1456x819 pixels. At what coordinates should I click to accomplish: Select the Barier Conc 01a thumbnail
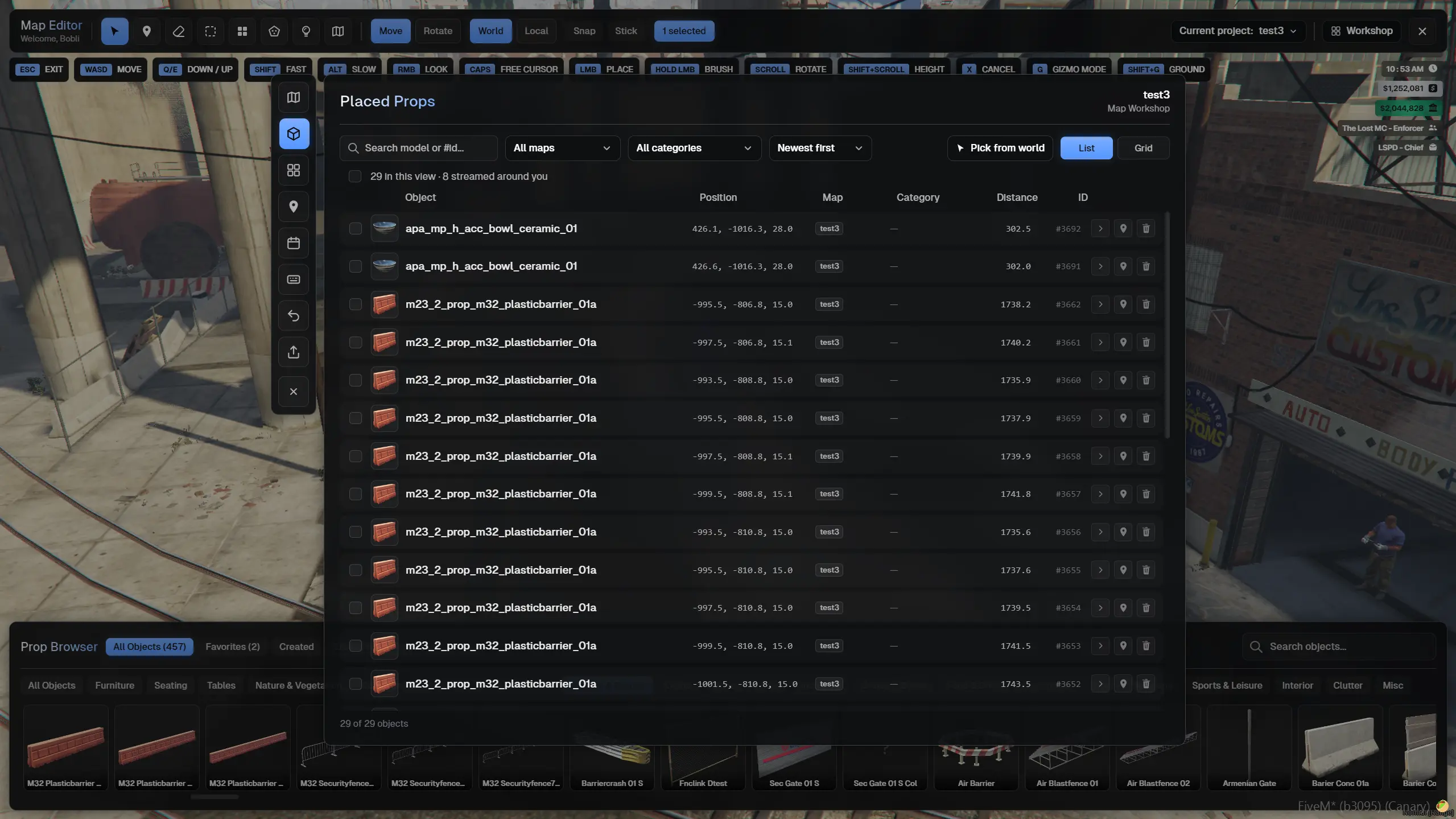[1340, 747]
